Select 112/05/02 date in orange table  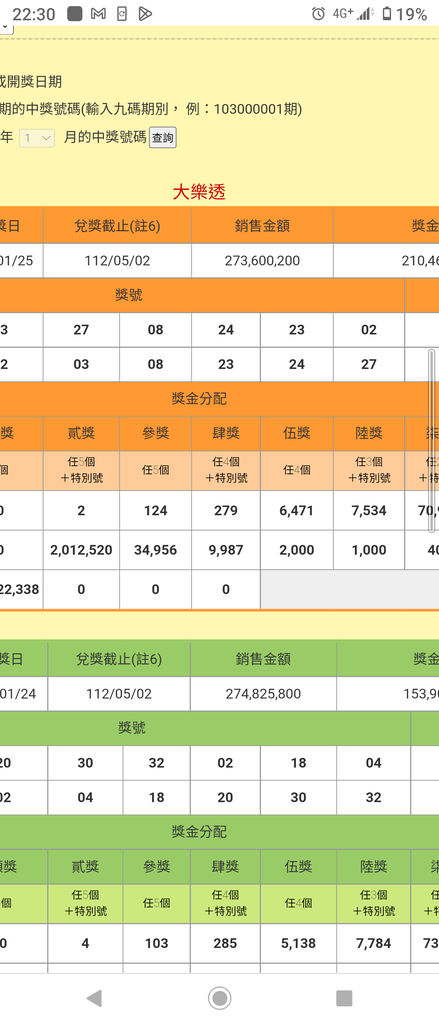(118, 261)
